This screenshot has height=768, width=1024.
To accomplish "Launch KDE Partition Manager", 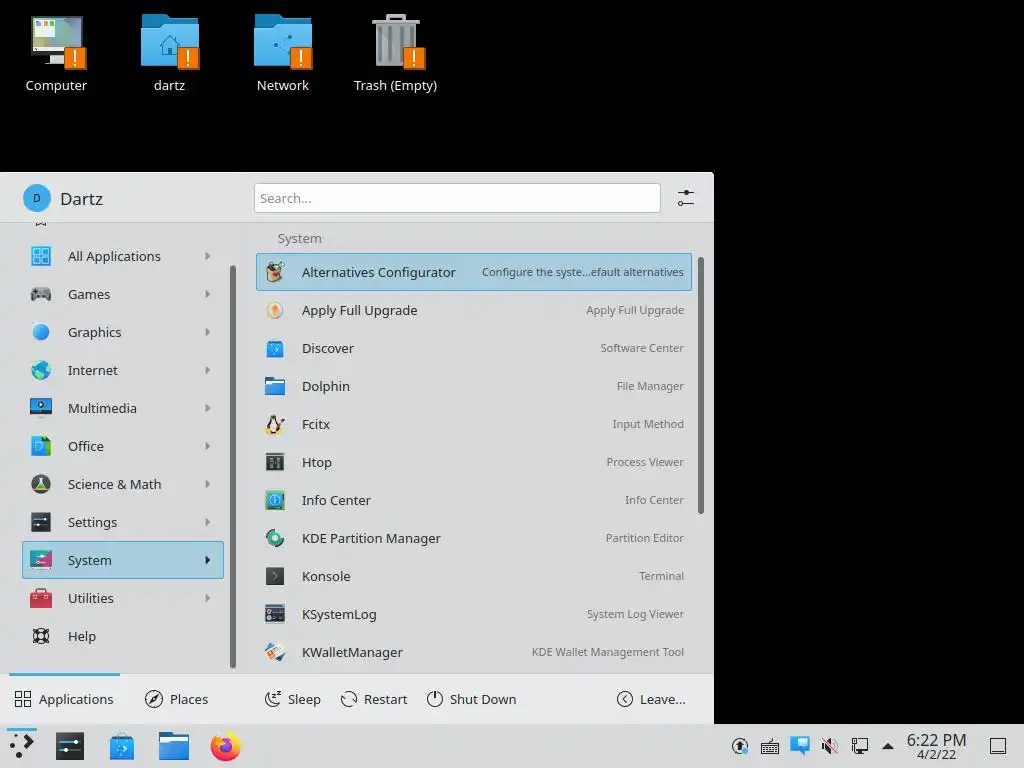I will pyautogui.click(x=473, y=538).
